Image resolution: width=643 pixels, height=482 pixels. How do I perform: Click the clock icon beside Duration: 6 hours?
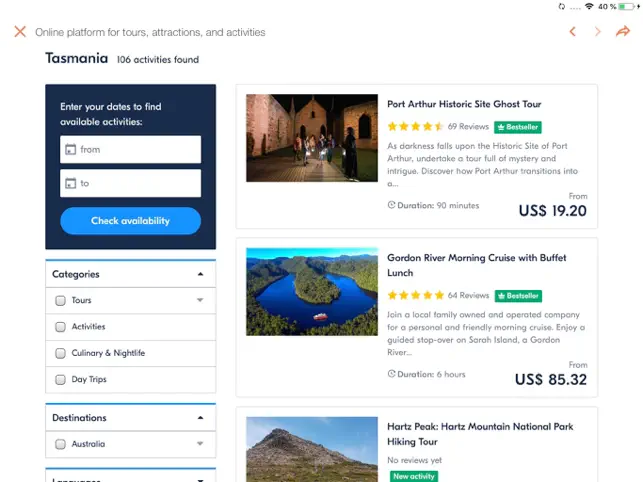point(391,374)
